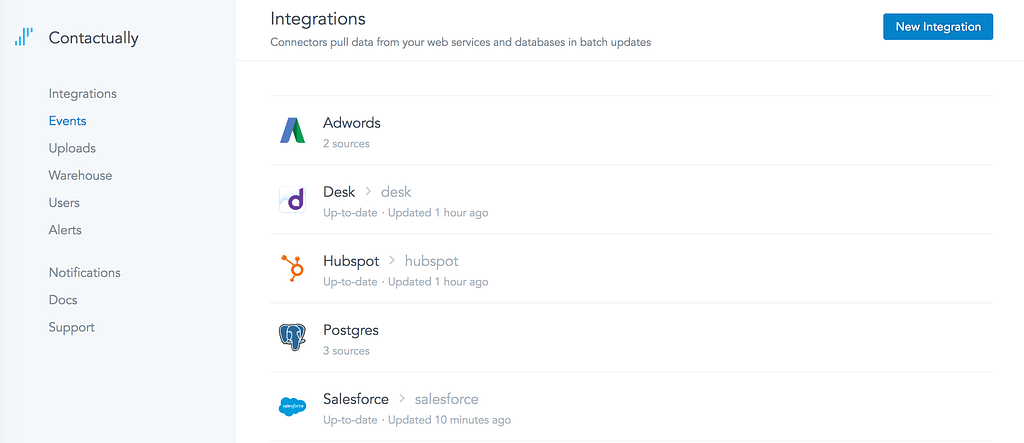This screenshot has height=443, width=1024.
Task: Click the Salesforce cloud logo icon
Action: (292, 407)
